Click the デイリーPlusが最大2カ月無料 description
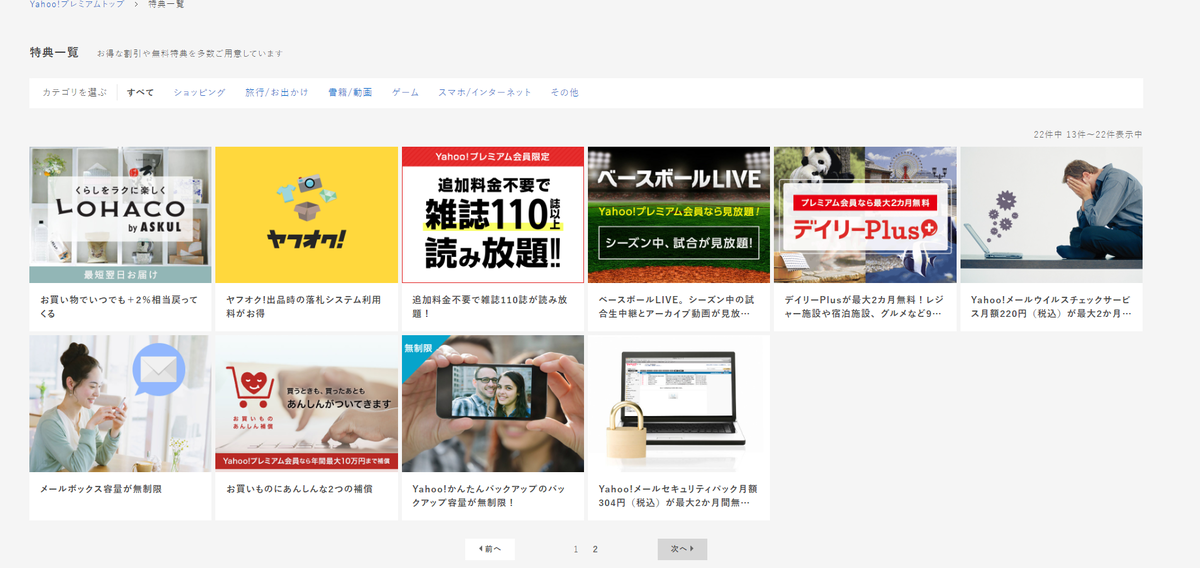Image resolution: width=1200 pixels, height=568 pixels. click(x=863, y=306)
